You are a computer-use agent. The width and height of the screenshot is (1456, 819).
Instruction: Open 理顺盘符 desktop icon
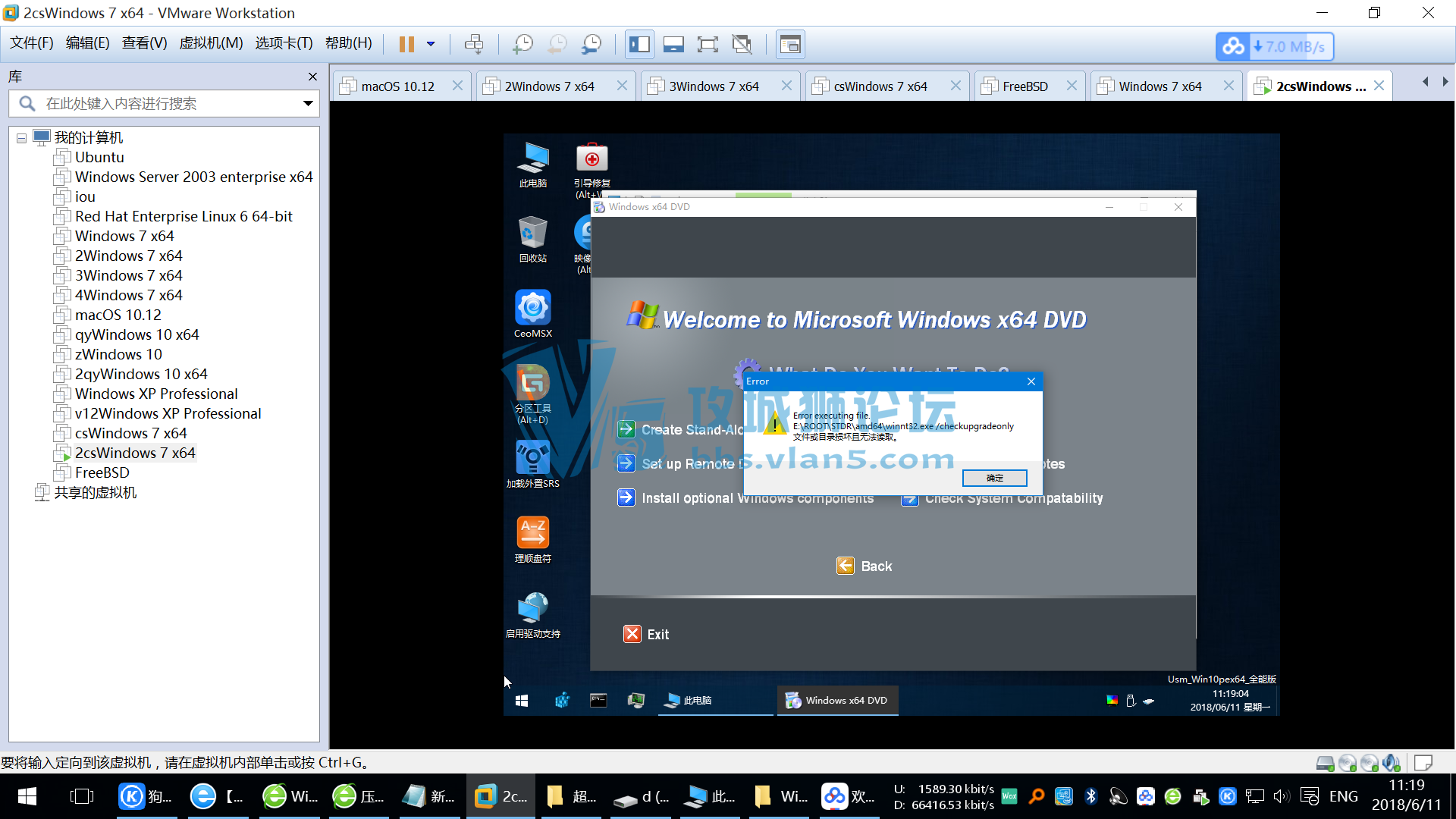533,539
